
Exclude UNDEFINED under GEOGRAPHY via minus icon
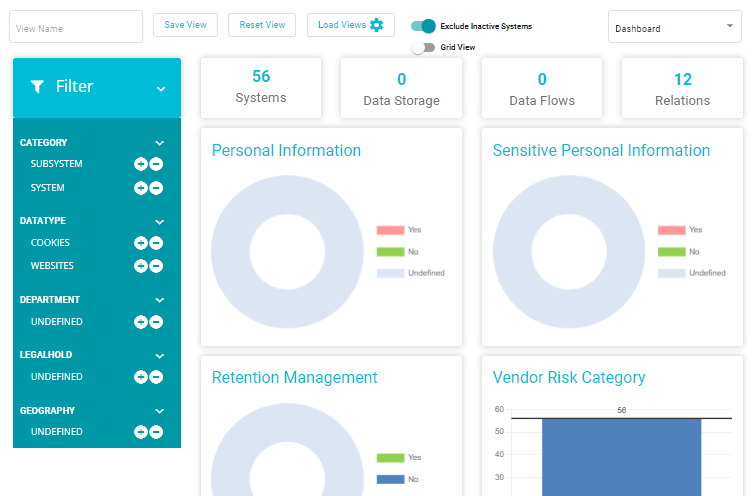156,432
